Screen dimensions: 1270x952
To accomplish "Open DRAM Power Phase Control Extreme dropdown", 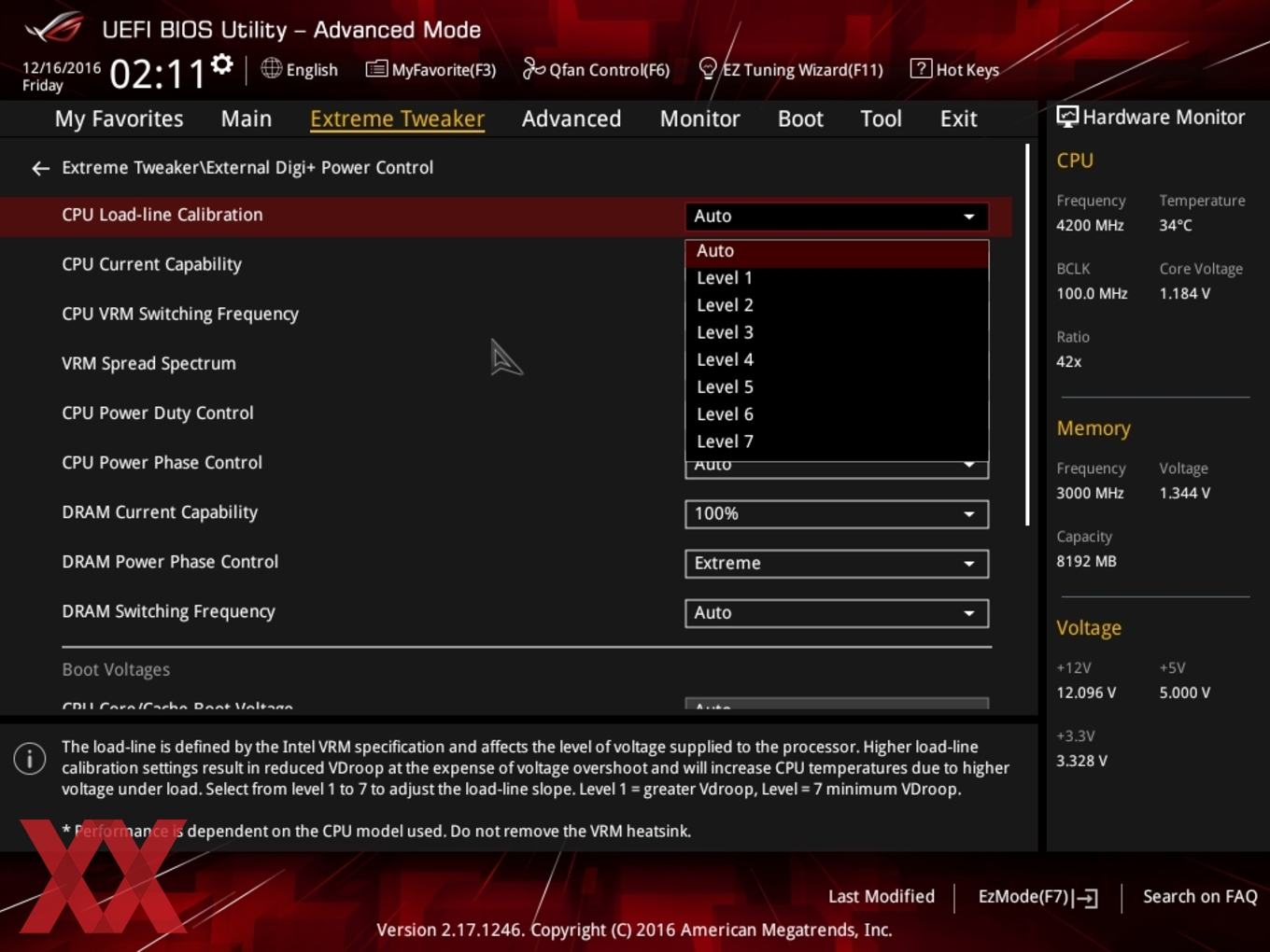I will [837, 564].
